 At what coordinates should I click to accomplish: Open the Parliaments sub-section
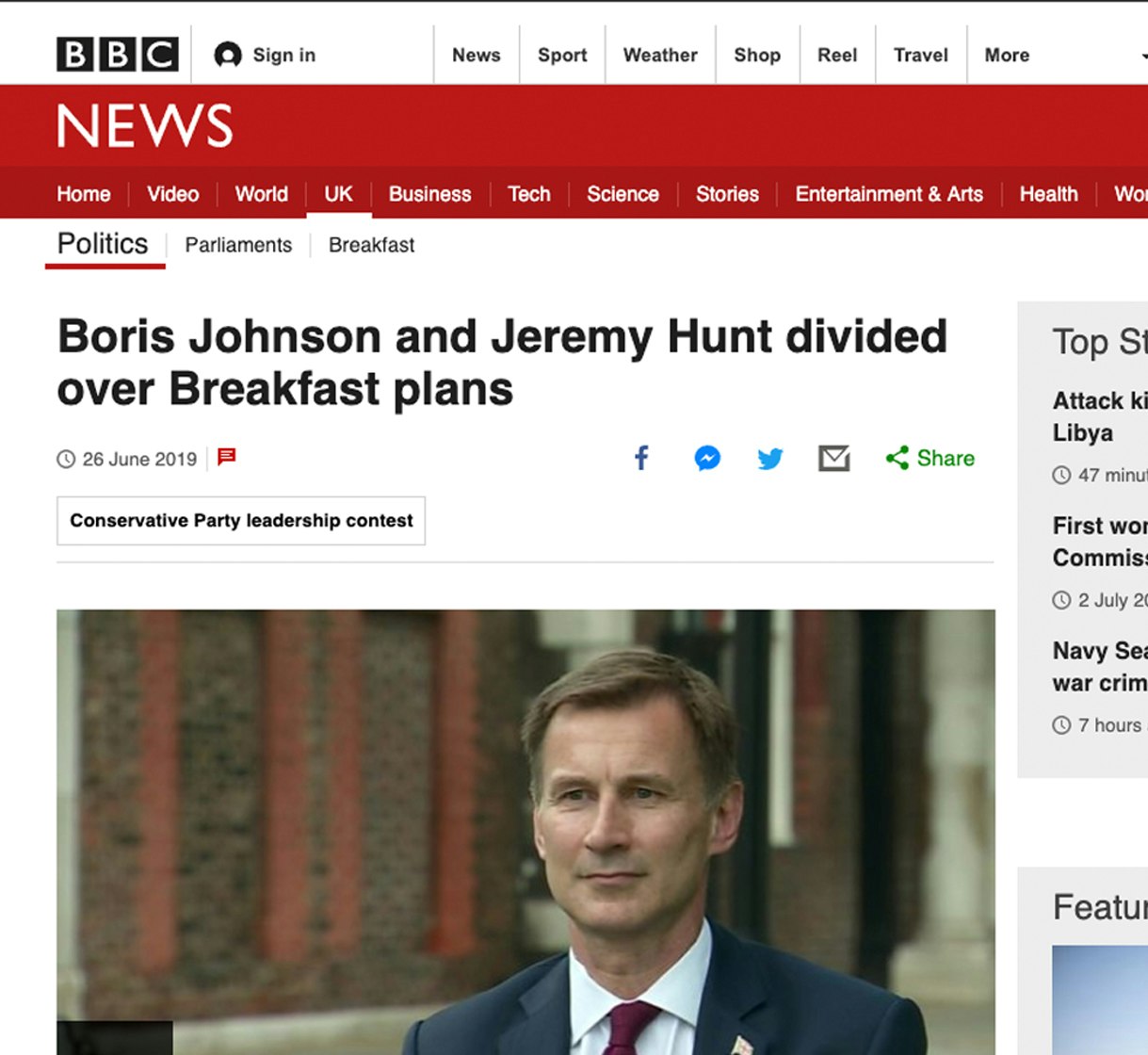pyautogui.click(x=238, y=245)
